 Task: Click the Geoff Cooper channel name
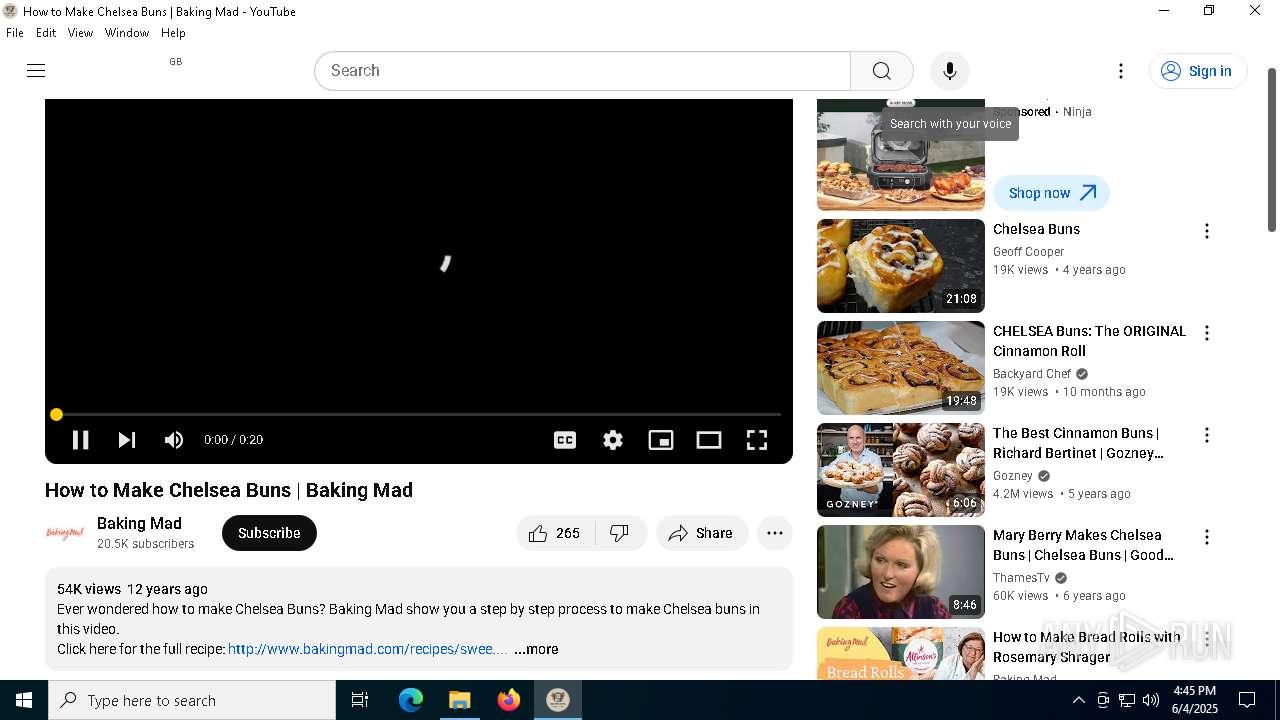(1028, 252)
